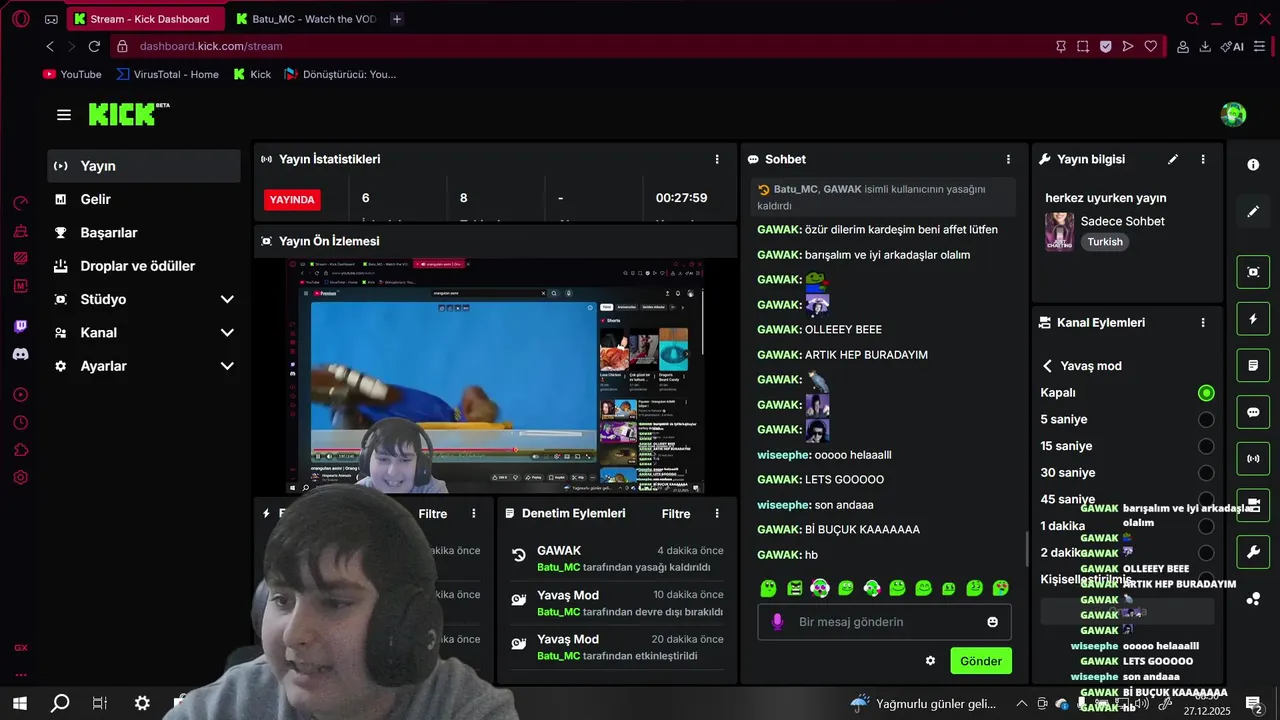Screen dimensions: 1280x720
Task: Open Discord in the Opera GX sidebar
Action: [21, 354]
